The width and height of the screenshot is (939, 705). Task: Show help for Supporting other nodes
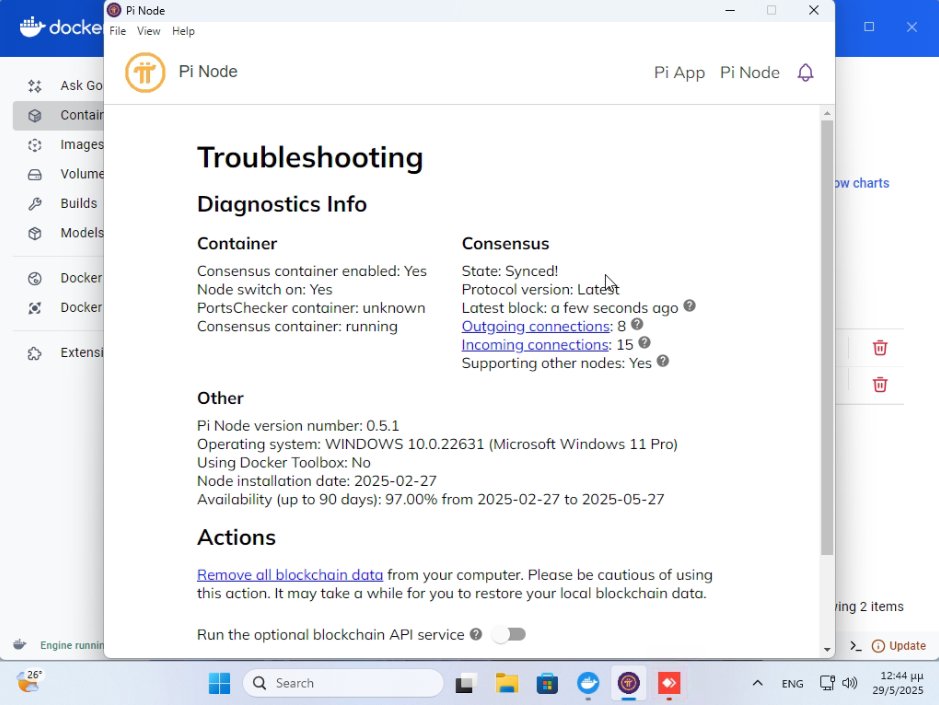[x=663, y=361]
